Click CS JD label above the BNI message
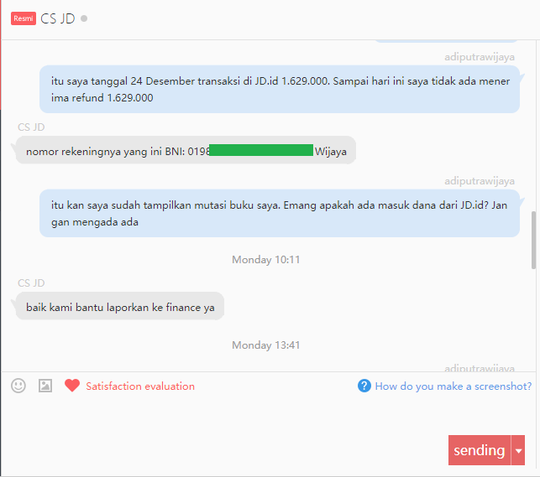Screen dimensions: 540x477 click(31, 127)
